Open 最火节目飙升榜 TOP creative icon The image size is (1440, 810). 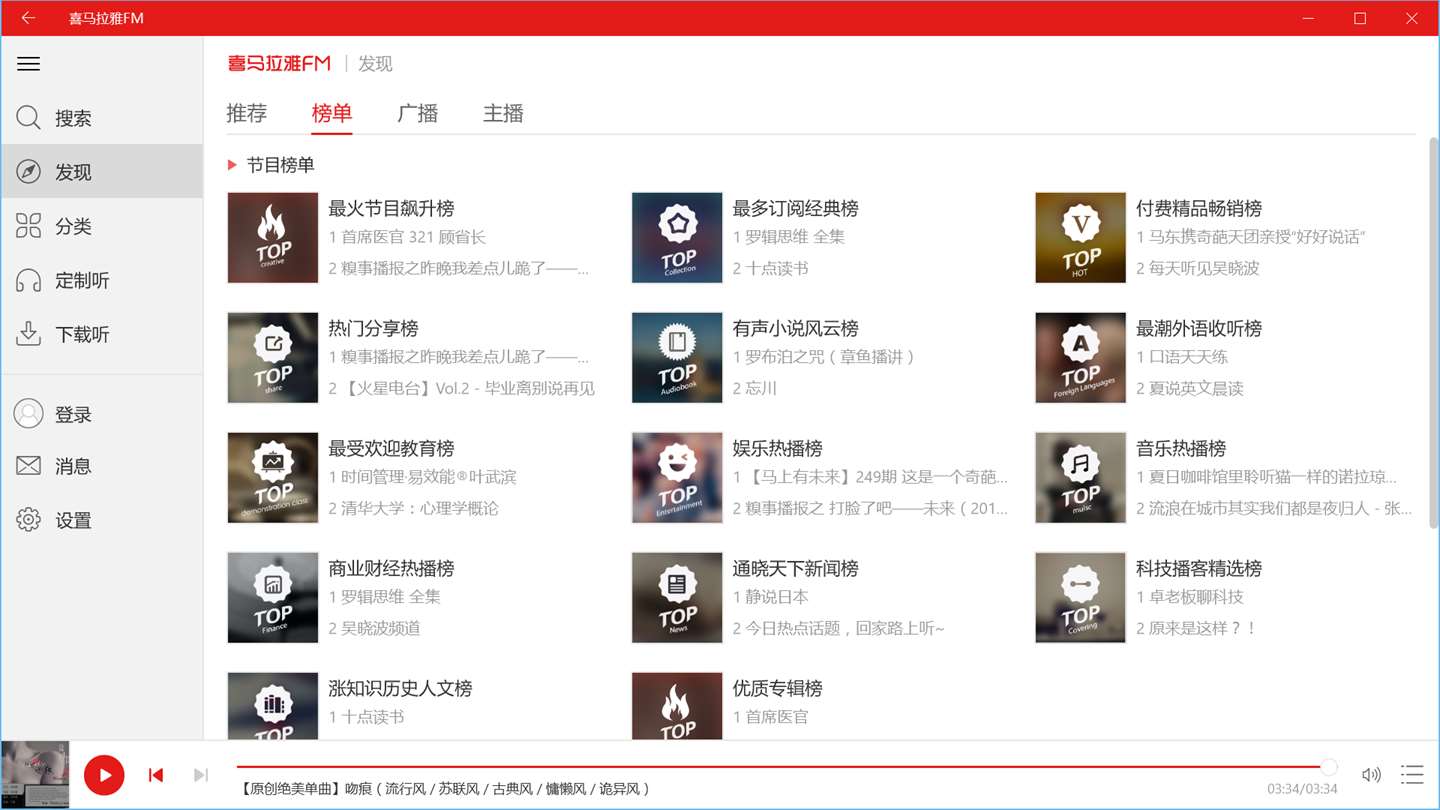273,238
